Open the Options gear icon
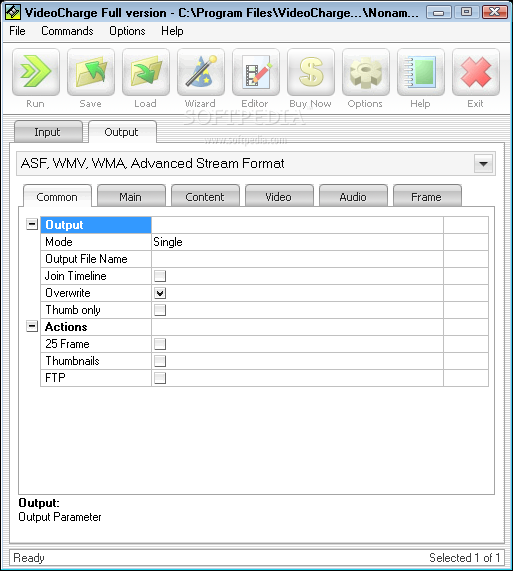This screenshot has height=571, width=513. (x=366, y=72)
